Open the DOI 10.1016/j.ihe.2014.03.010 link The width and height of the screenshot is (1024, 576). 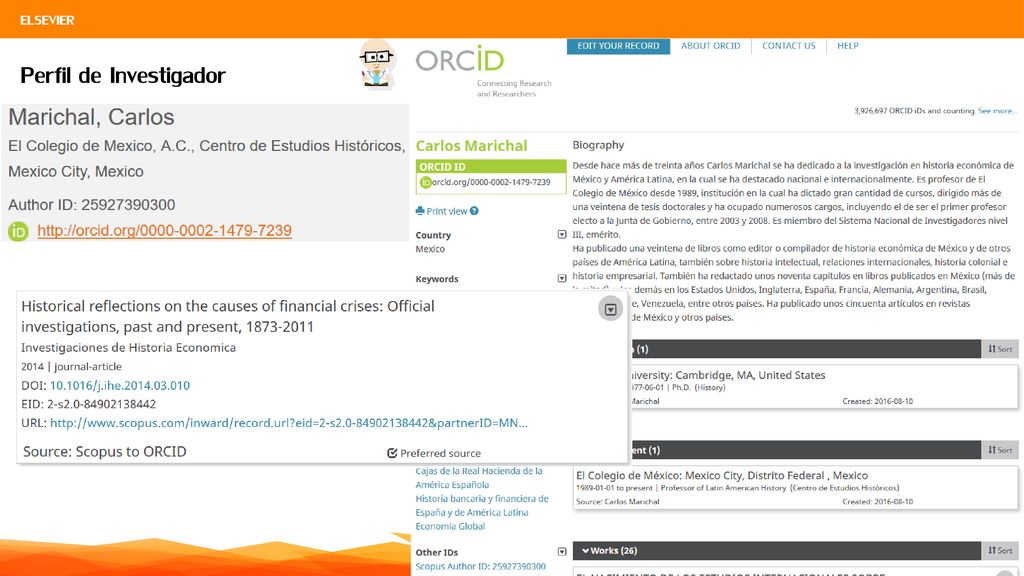120,385
